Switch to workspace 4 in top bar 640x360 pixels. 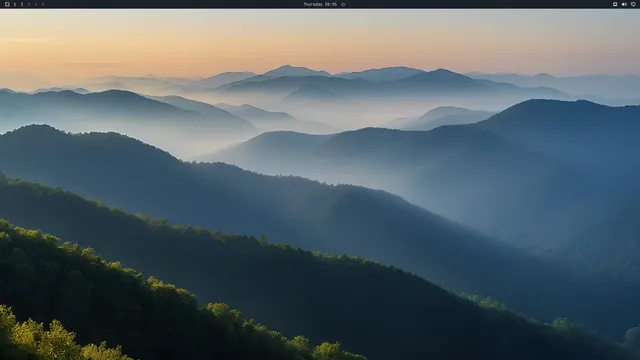(x=36, y=4)
